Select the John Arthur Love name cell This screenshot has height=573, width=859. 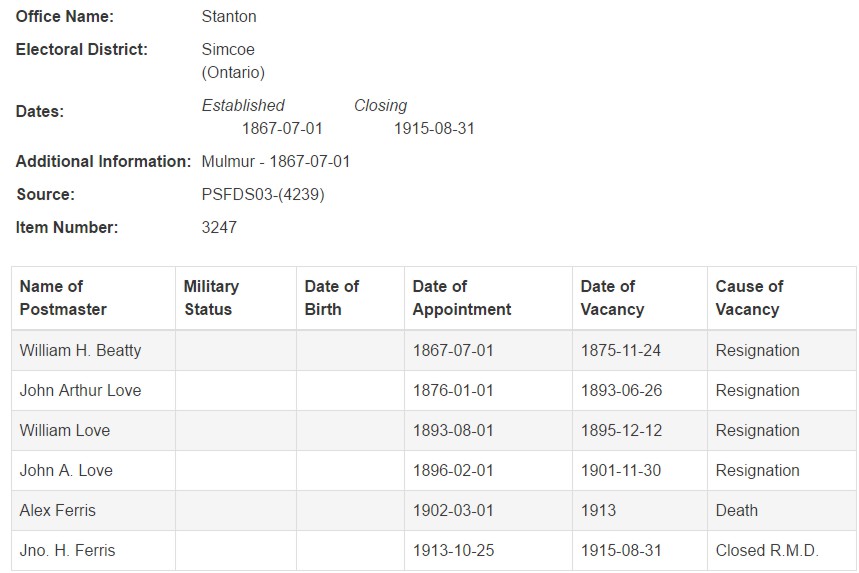[80, 391]
